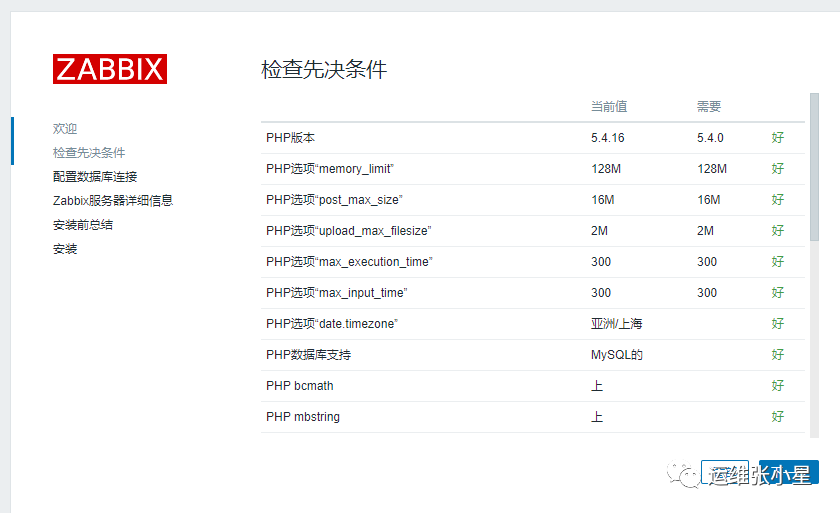The height and width of the screenshot is (513, 840).
Task: Click 好 status in PHP mbstring row
Action: (x=778, y=417)
